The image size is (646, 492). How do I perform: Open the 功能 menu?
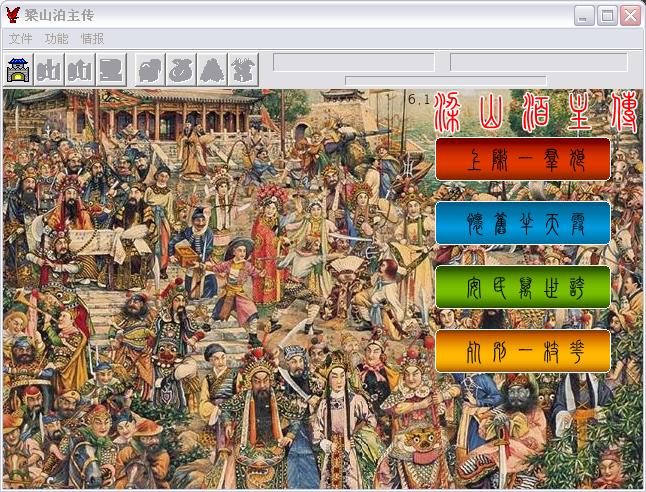[56, 39]
